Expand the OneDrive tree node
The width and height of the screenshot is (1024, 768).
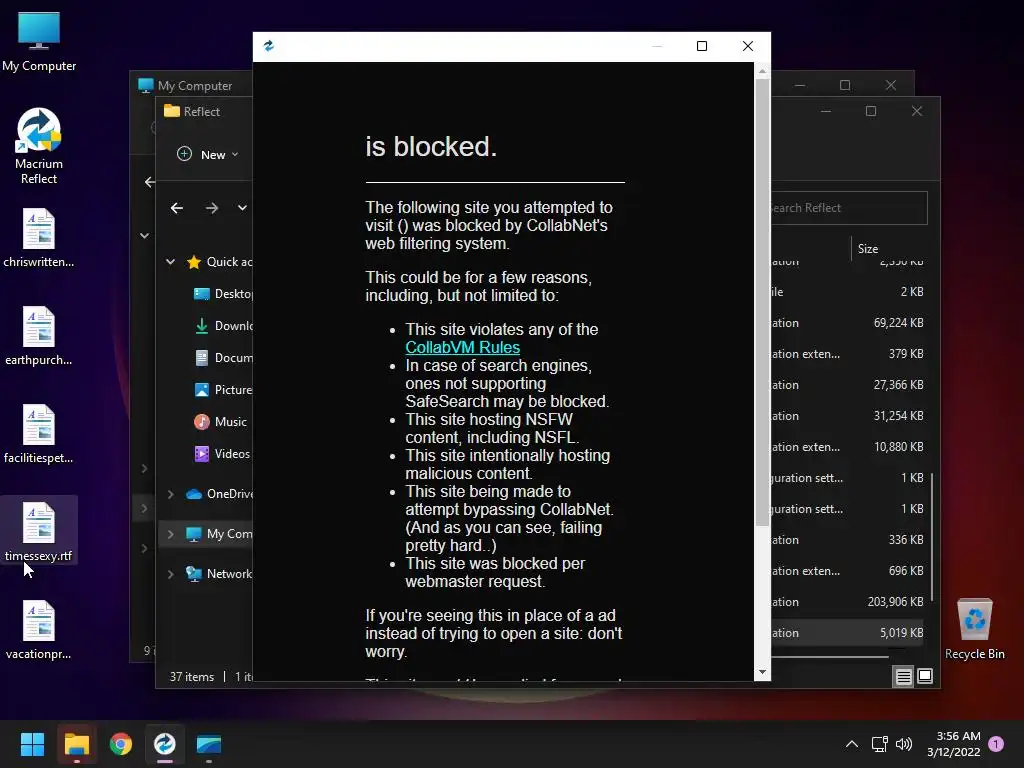pyautogui.click(x=170, y=494)
